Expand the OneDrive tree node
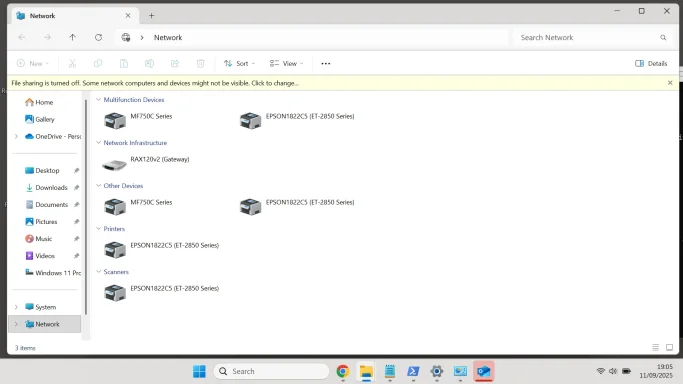This screenshot has width=683, height=384. (x=16, y=136)
